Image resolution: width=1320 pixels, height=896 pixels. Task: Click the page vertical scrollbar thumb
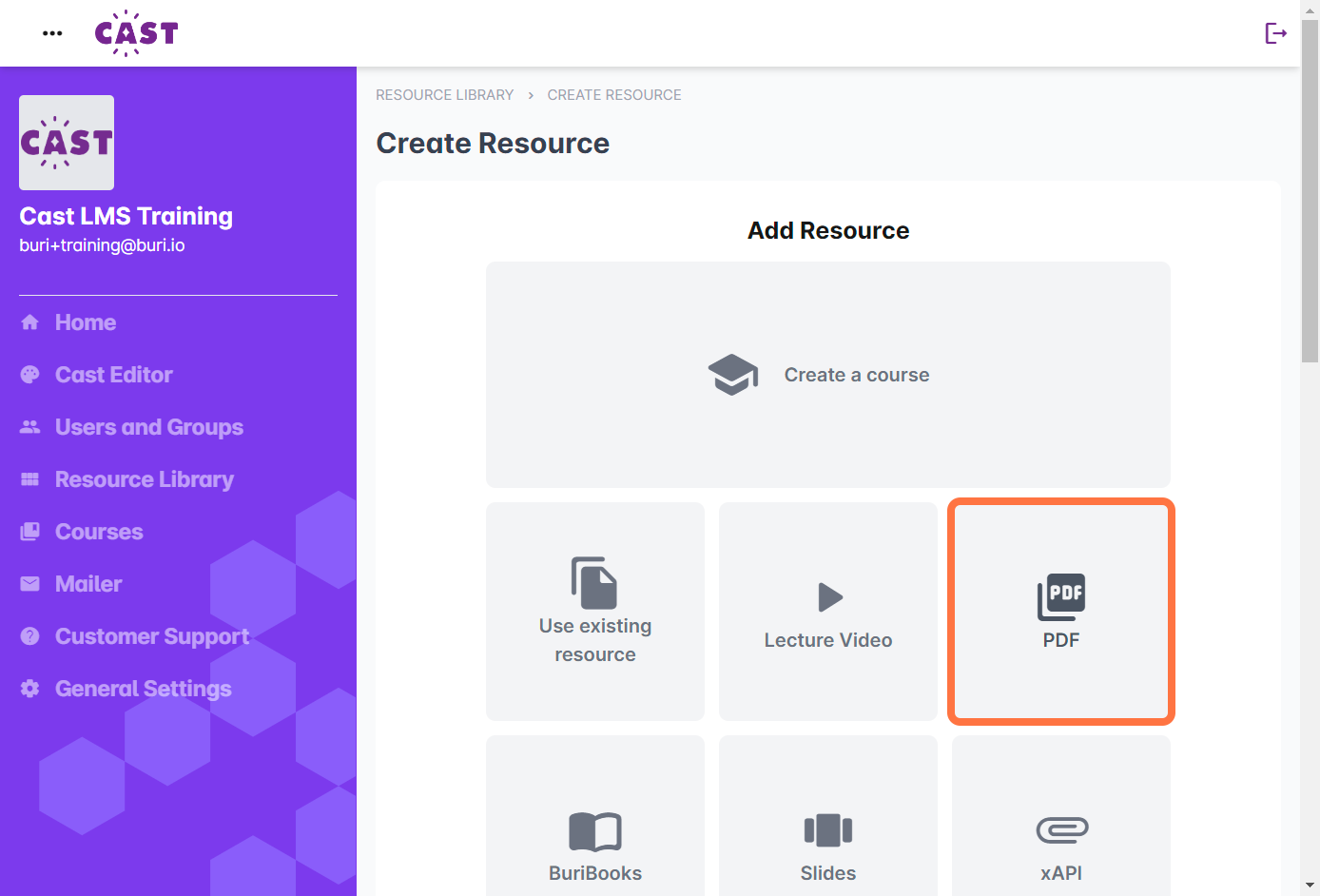point(1310,190)
